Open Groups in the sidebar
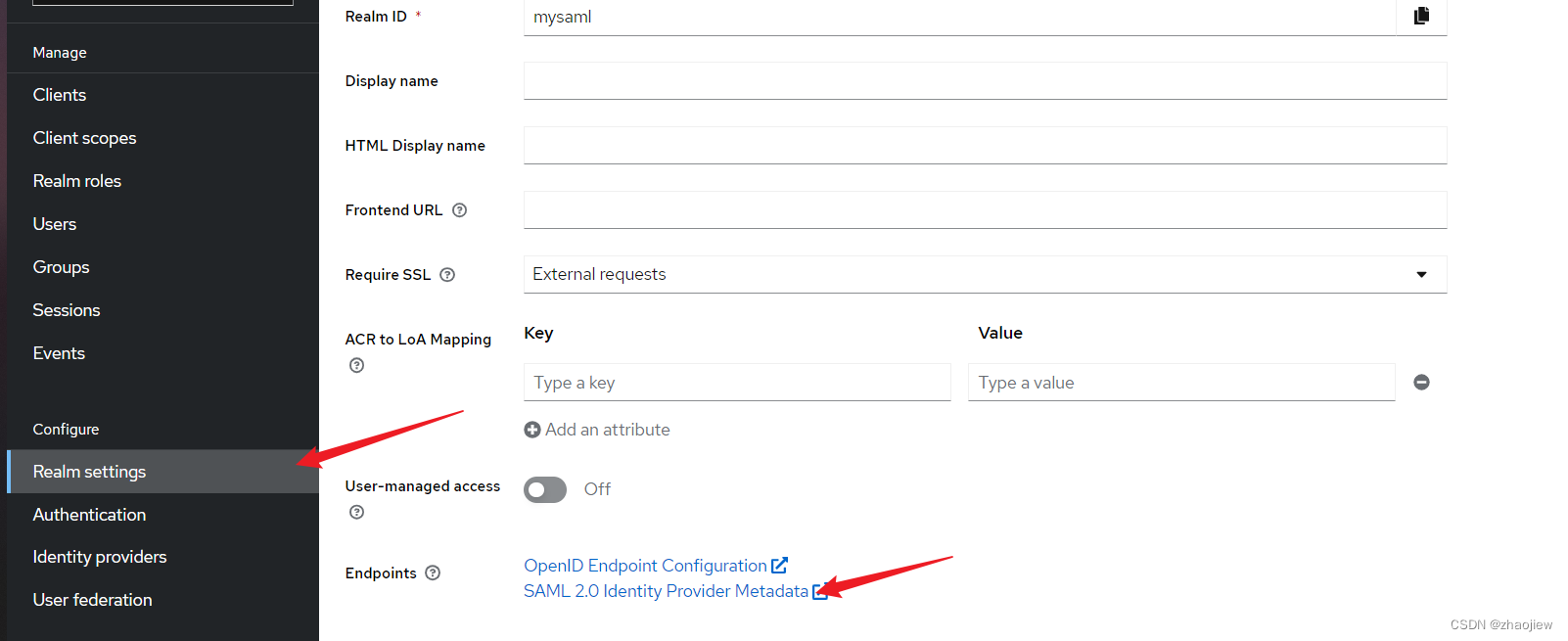1568x641 pixels. tap(61, 267)
